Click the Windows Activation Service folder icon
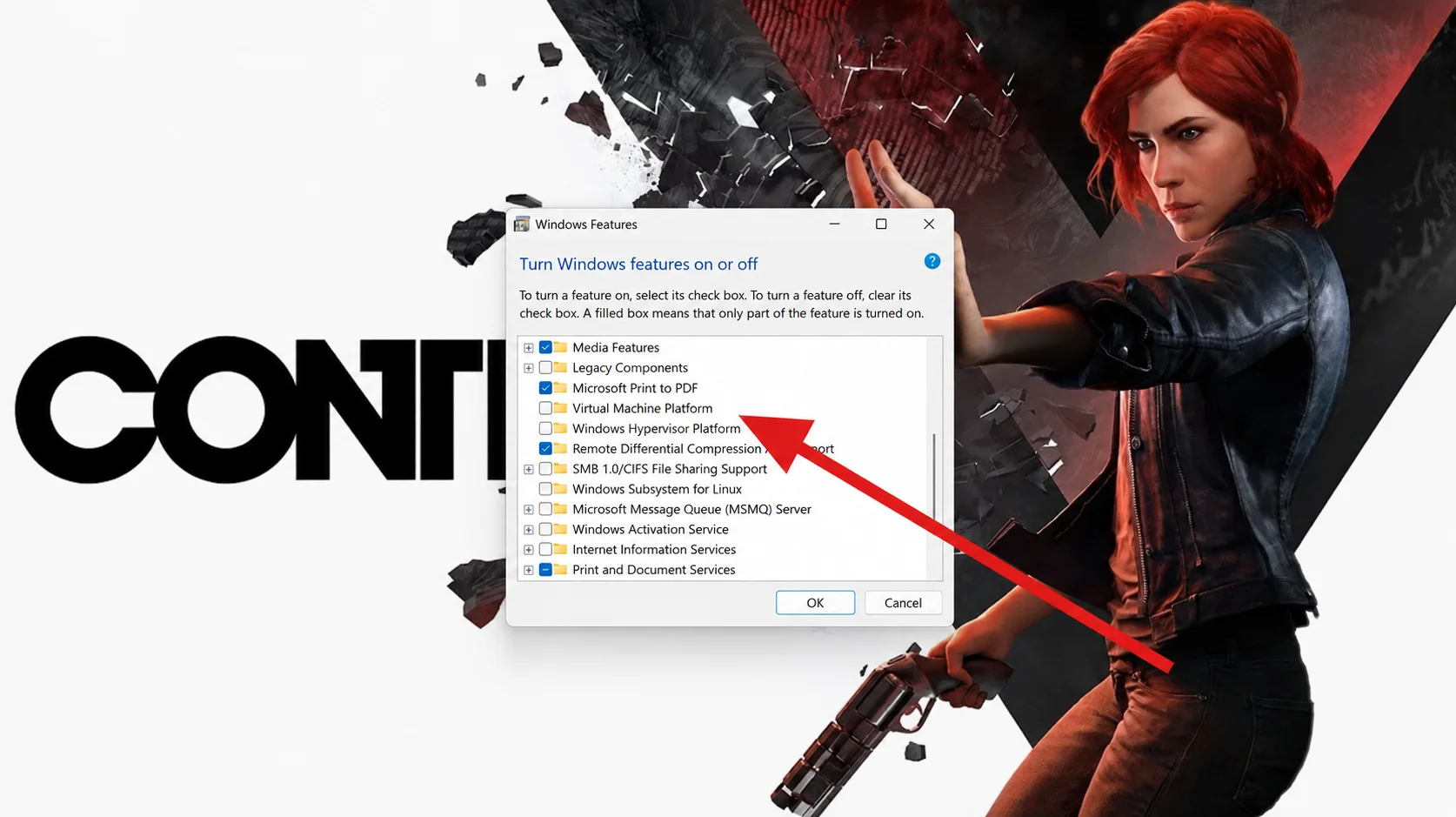The image size is (1456, 817). [x=561, y=529]
